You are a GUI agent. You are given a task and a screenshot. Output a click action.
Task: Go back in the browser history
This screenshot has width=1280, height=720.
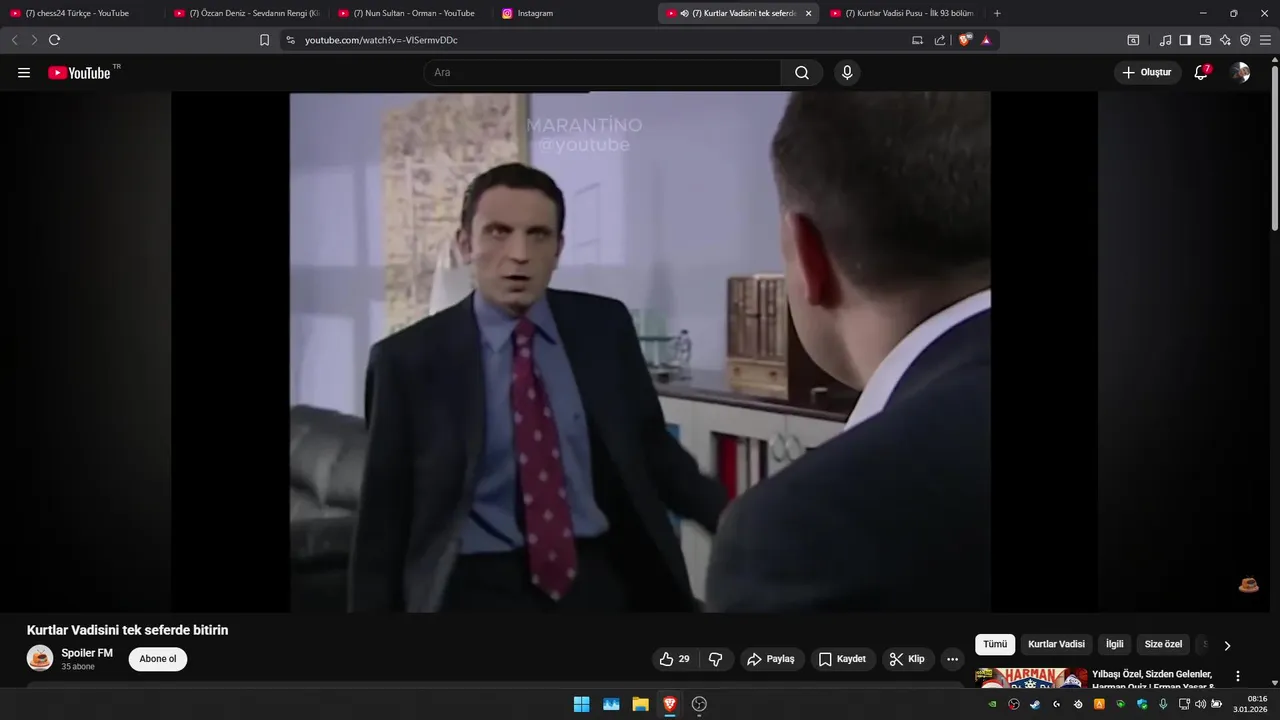(14, 40)
